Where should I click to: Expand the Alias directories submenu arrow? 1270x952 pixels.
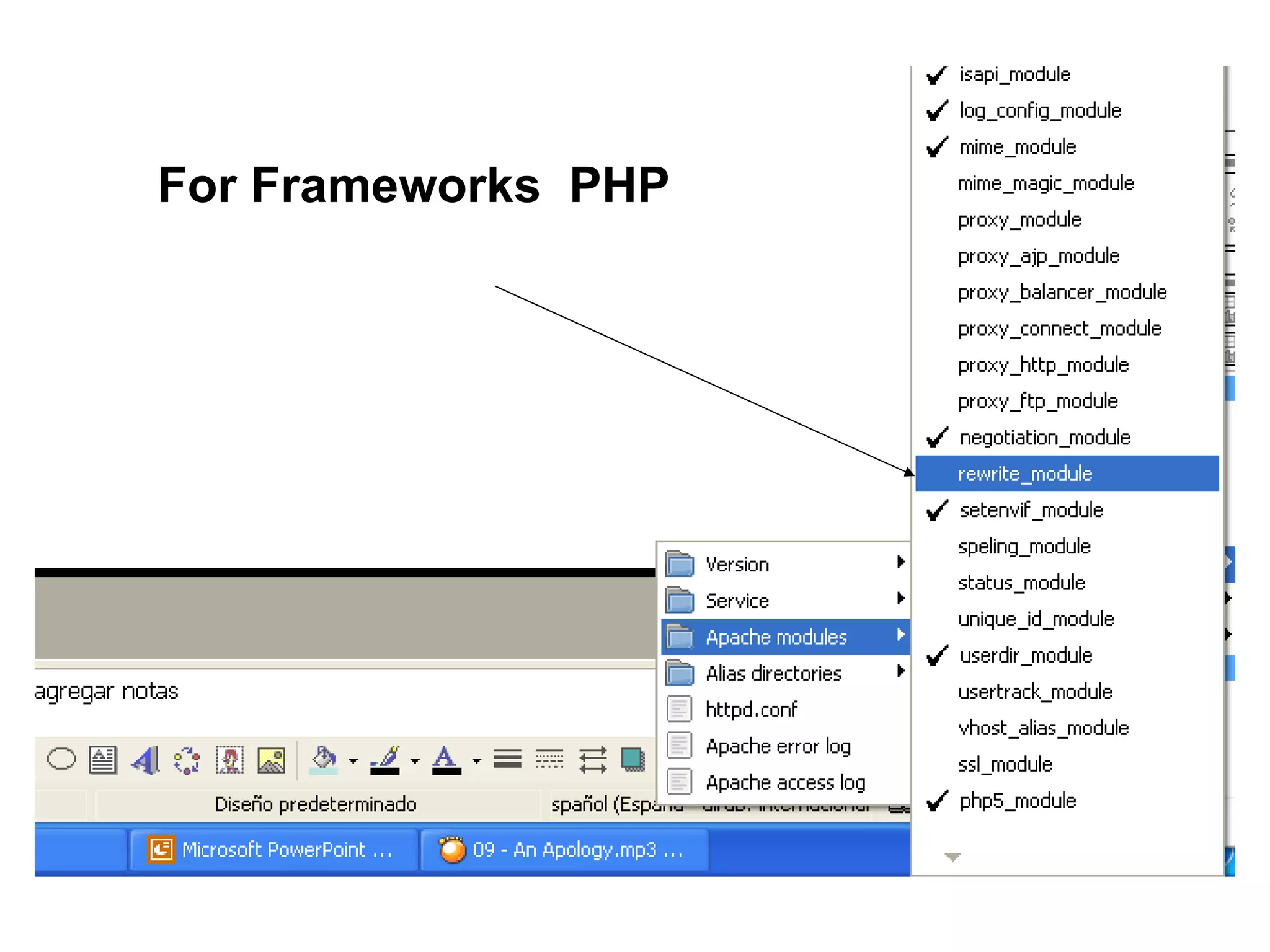pyautogui.click(x=900, y=671)
